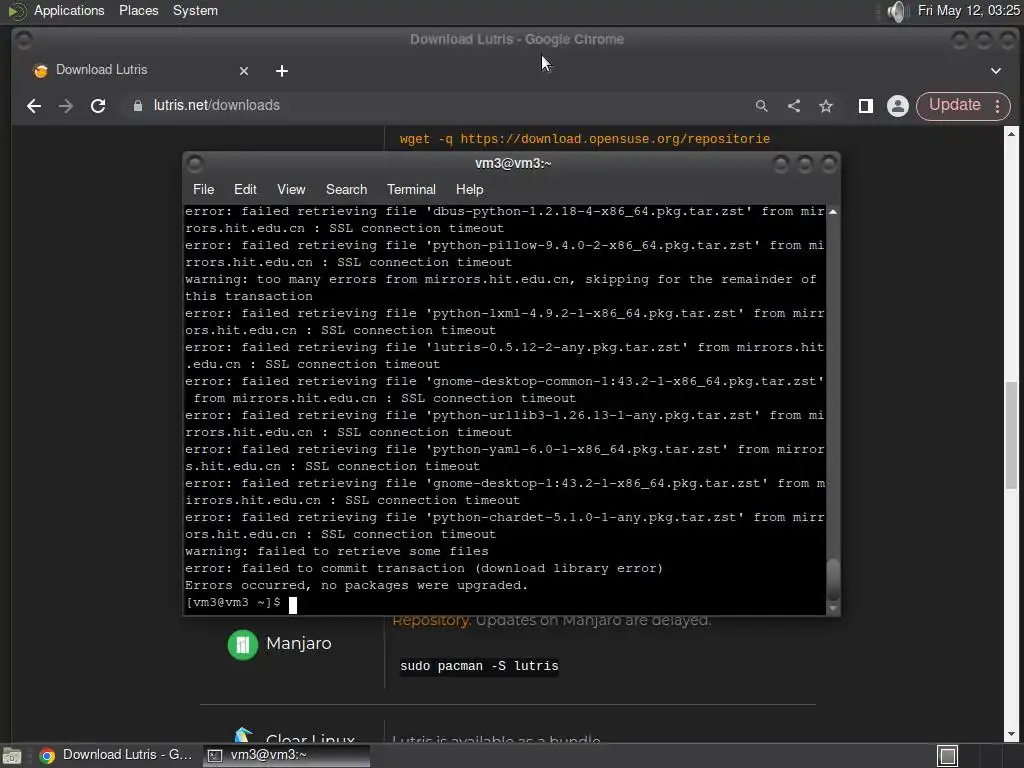Viewport: 1024px width, 768px height.
Task: Open Chrome page search magnifier icon
Action: [x=761, y=106]
